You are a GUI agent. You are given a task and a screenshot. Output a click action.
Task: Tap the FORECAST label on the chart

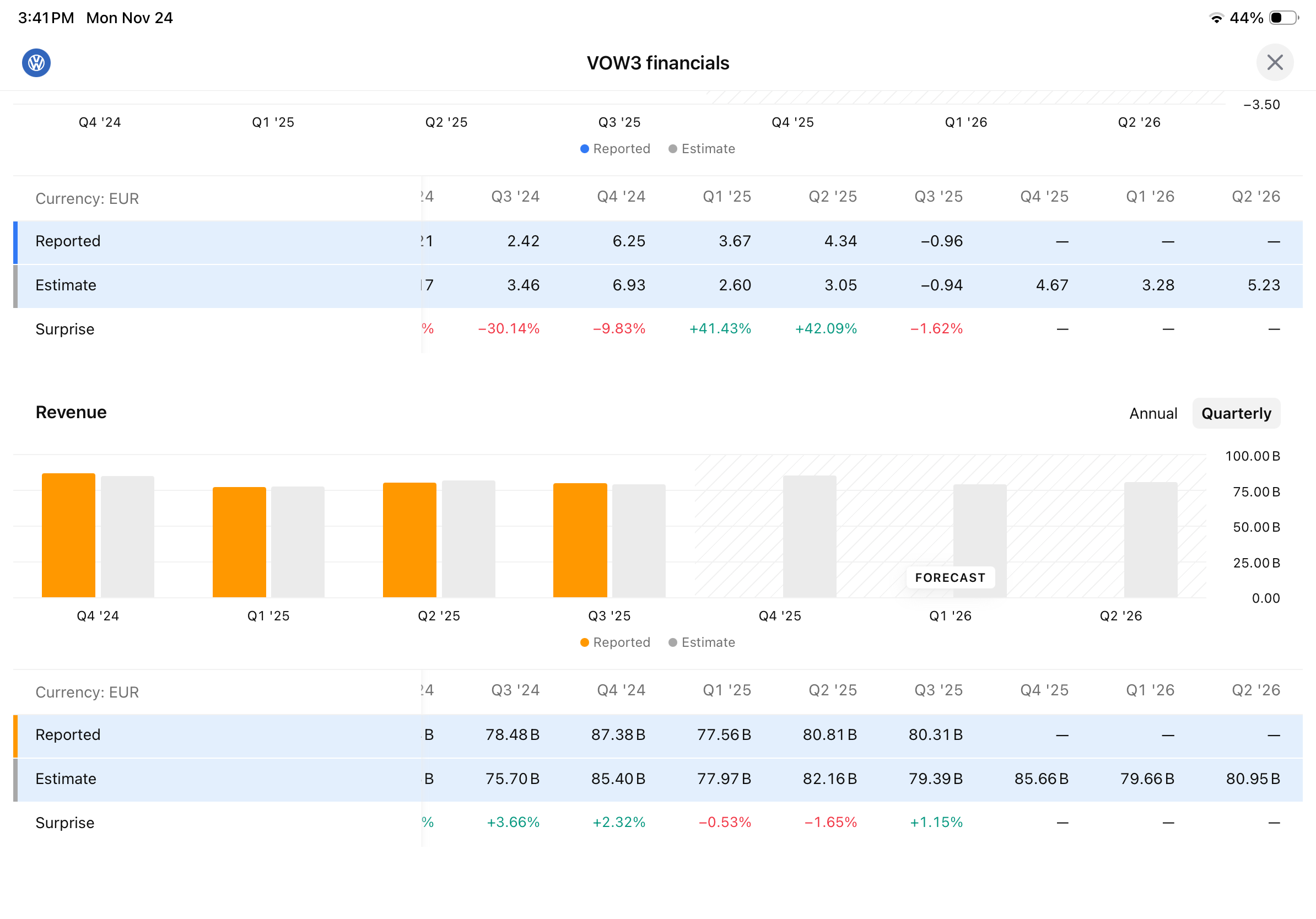[x=950, y=577]
